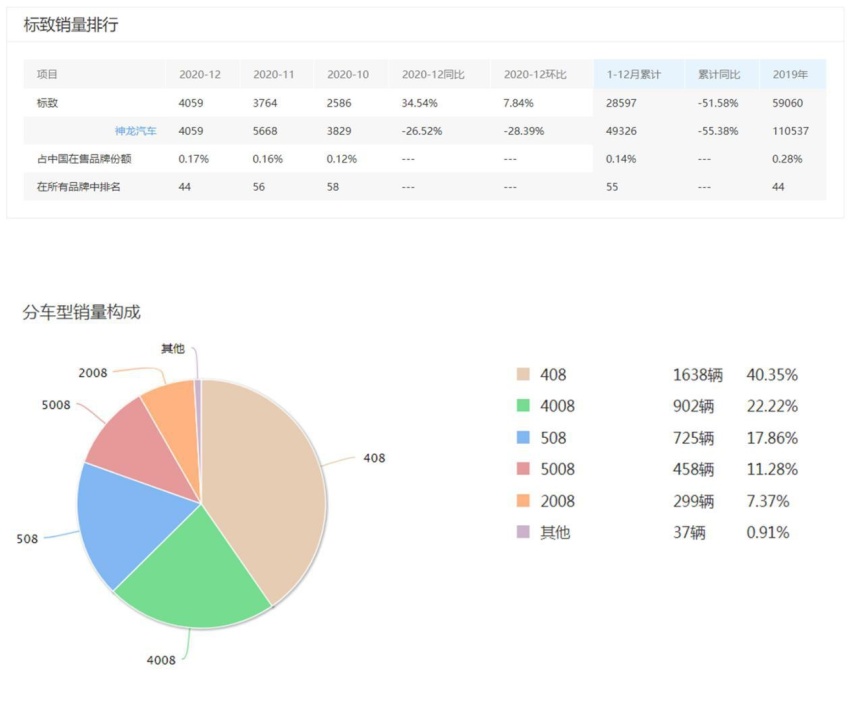
Task: Click the 2020-12环比 column header
Action: [x=535, y=74]
